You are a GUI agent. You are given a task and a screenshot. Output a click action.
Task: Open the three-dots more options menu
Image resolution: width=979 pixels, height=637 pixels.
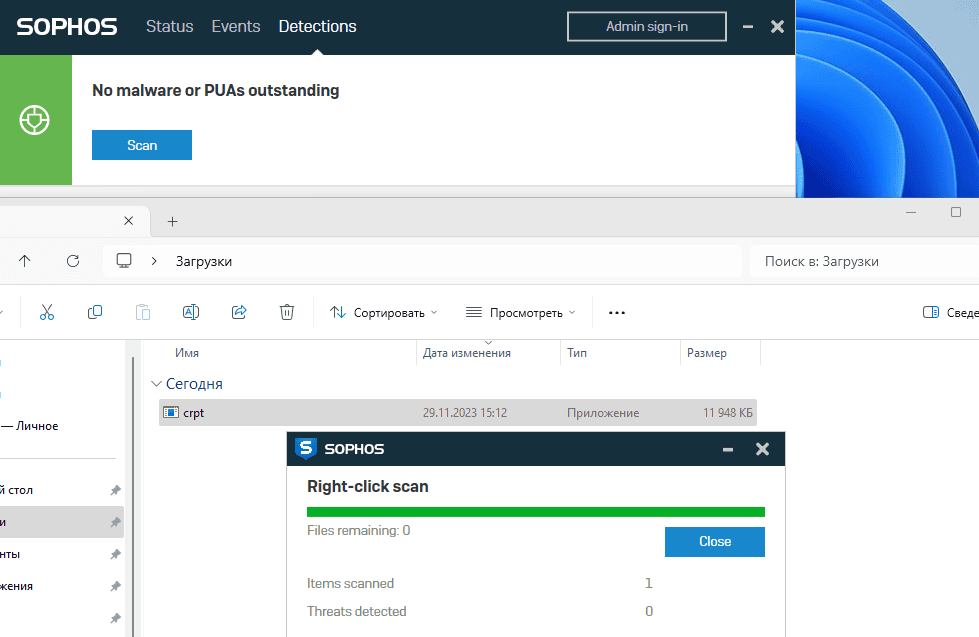(x=617, y=313)
